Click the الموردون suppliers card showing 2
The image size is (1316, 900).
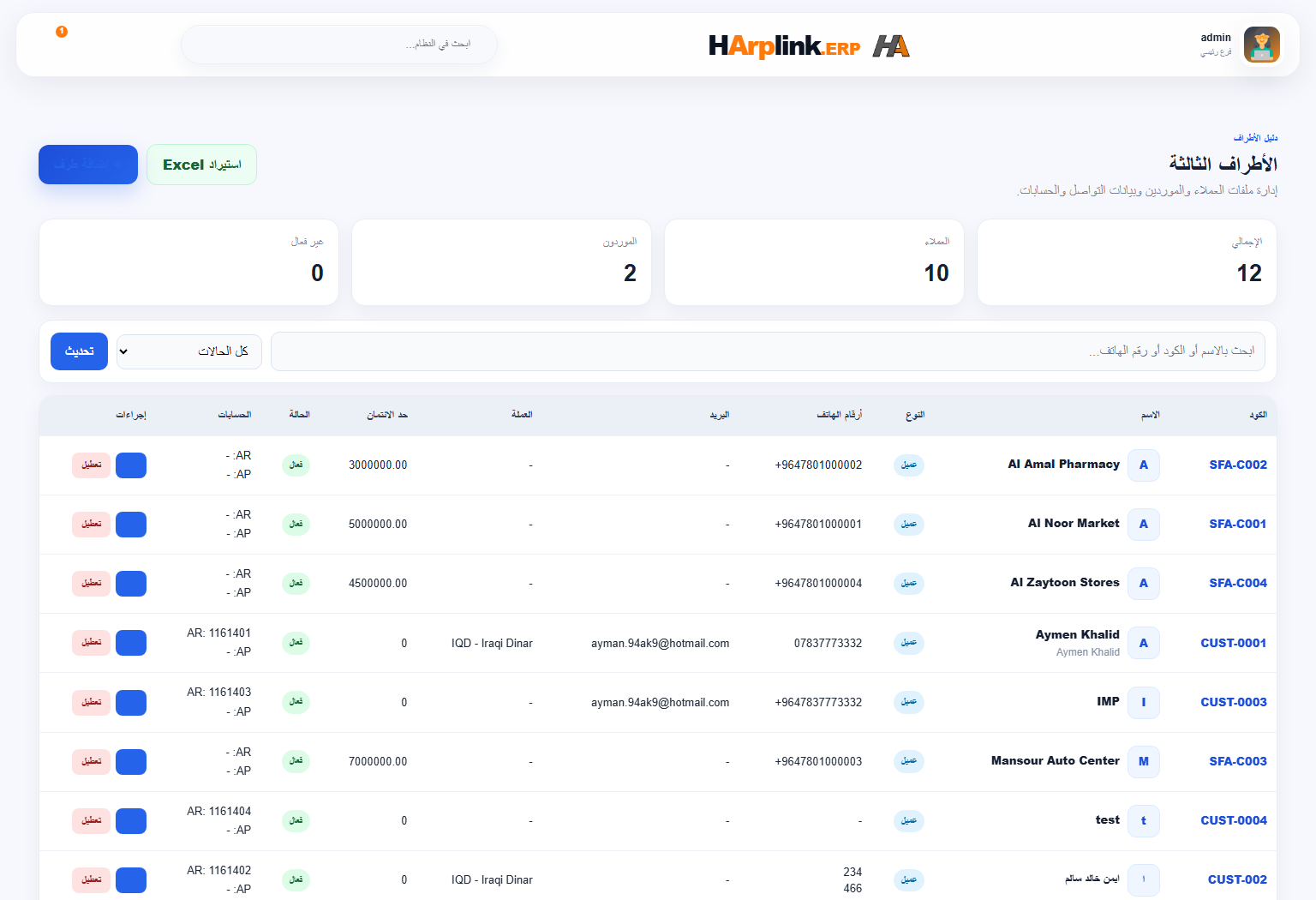pos(501,262)
